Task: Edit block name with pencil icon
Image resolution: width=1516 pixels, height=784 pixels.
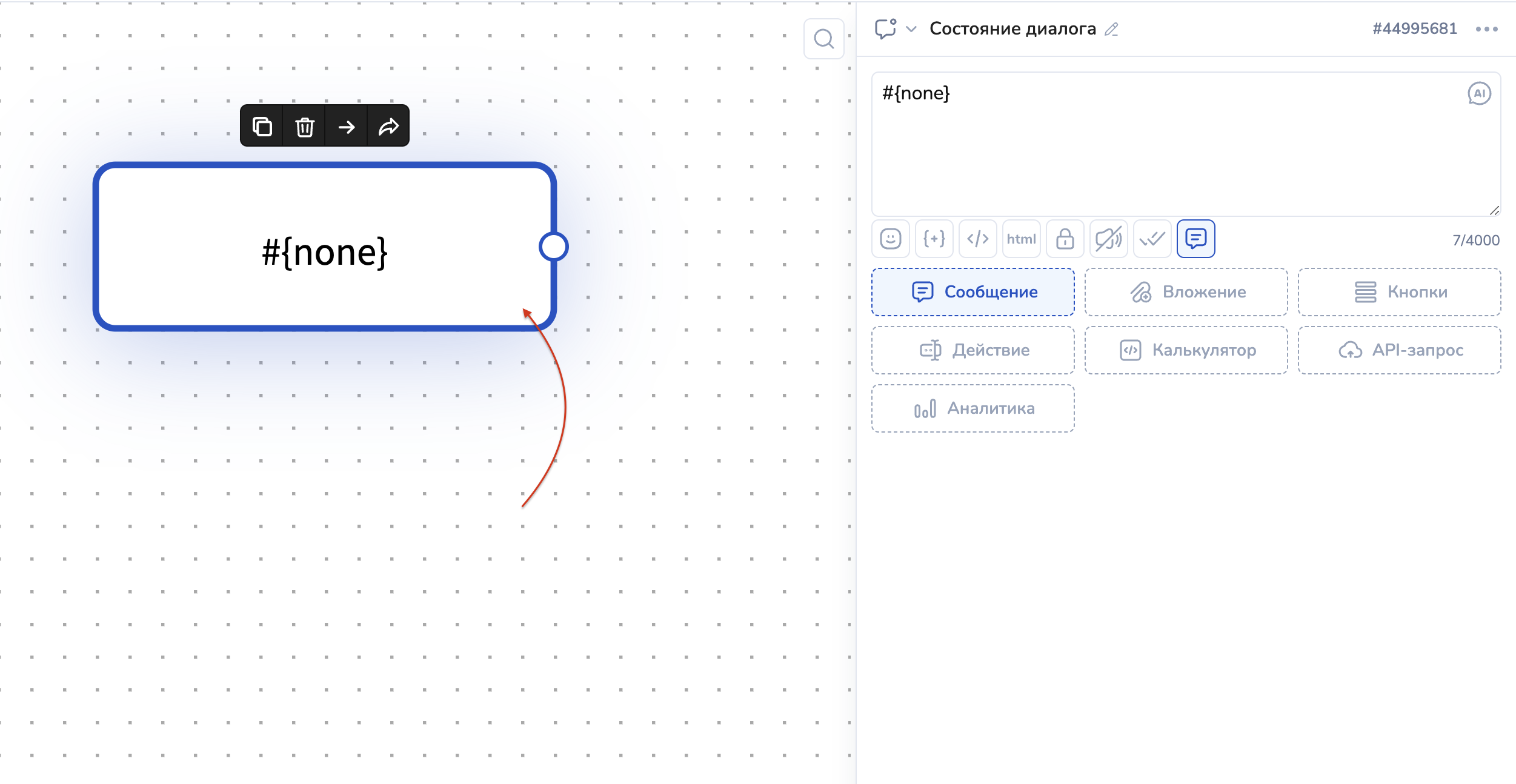Action: point(1111,29)
